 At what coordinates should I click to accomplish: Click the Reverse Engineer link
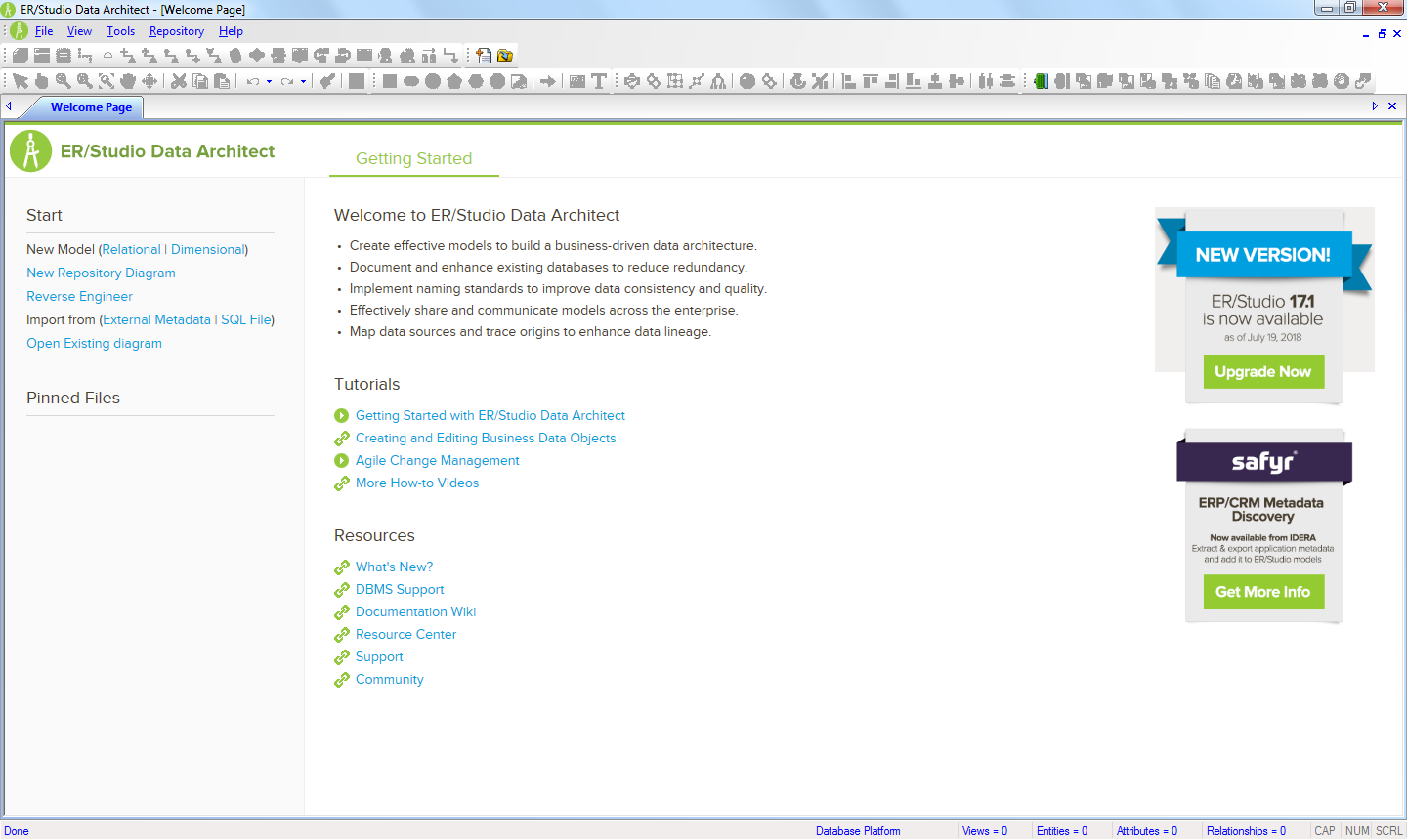pos(79,296)
